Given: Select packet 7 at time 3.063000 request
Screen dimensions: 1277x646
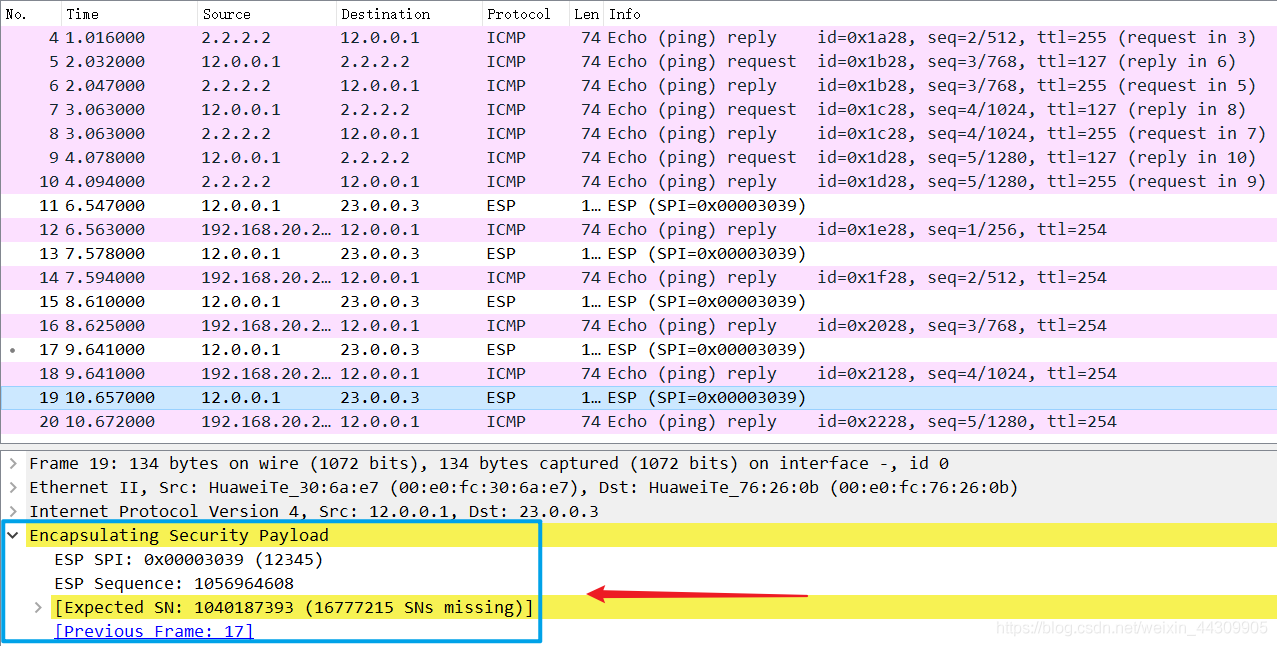Looking at the screenshot, I should point(638,110).
